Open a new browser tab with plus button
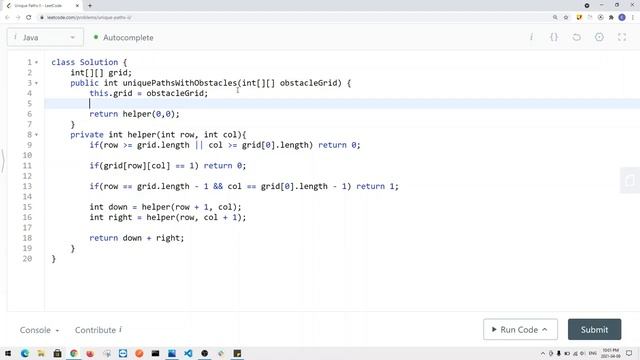This screenshot has width=640, height=360. (90, 6)
